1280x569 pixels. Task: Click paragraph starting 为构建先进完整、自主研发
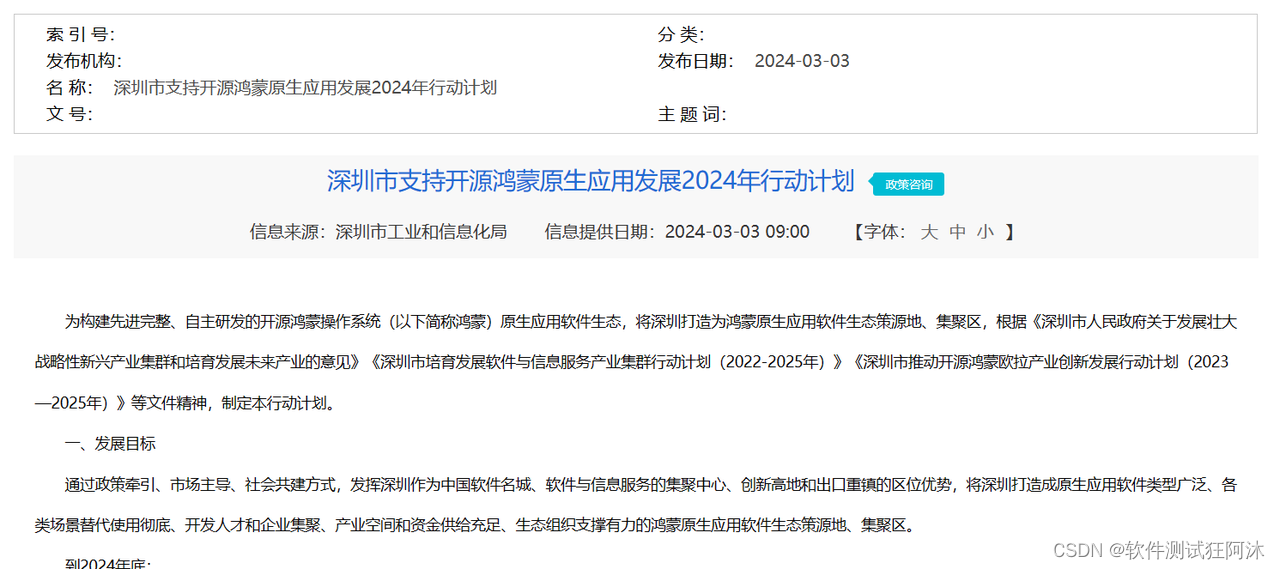636,362
